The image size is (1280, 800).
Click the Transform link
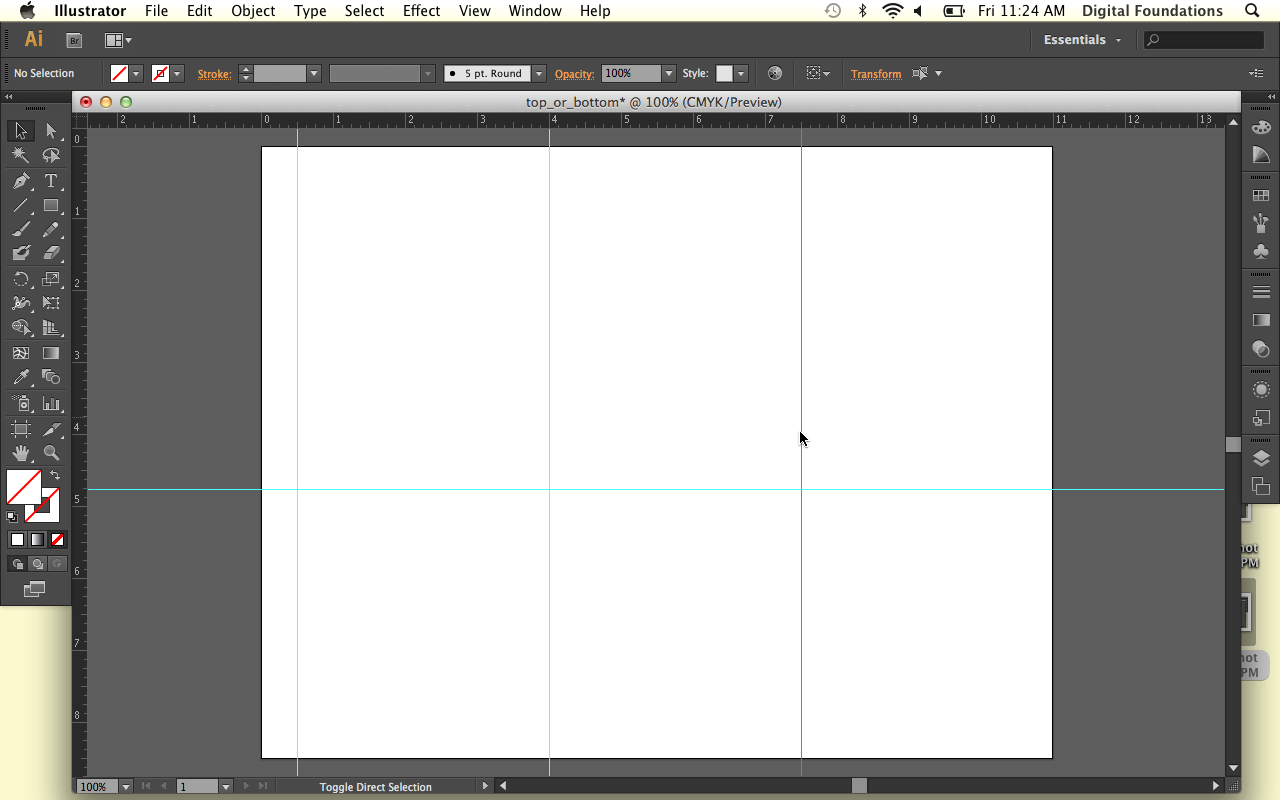[875, 74]
